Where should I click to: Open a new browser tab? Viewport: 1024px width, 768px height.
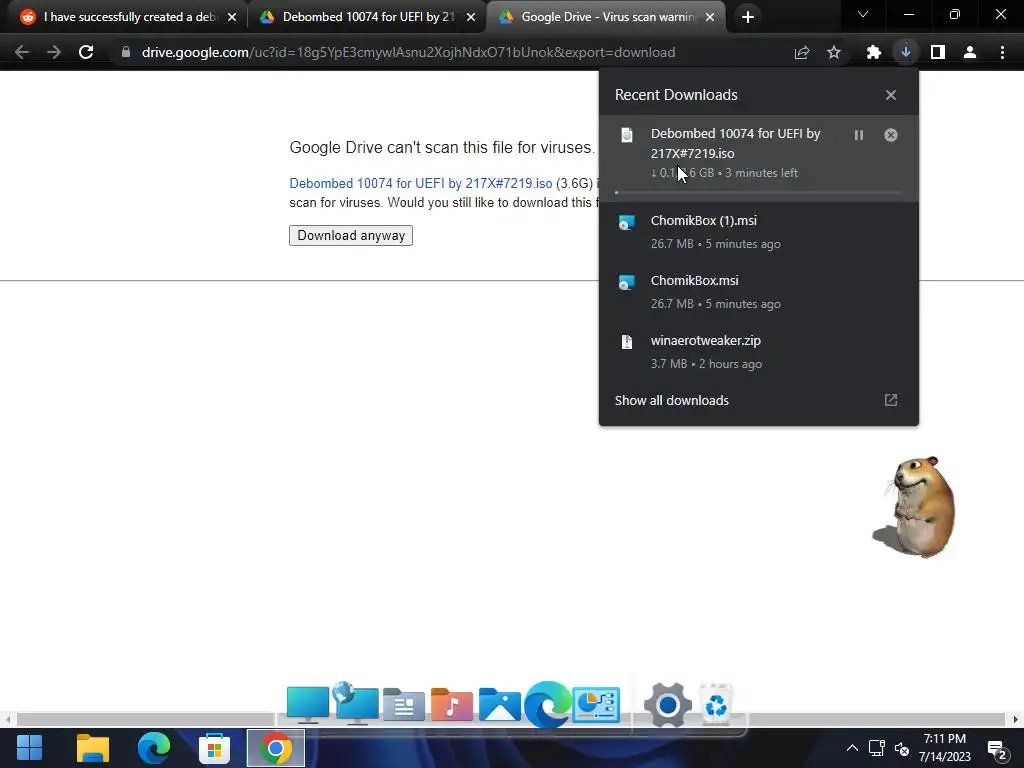(x=748, y=17)
